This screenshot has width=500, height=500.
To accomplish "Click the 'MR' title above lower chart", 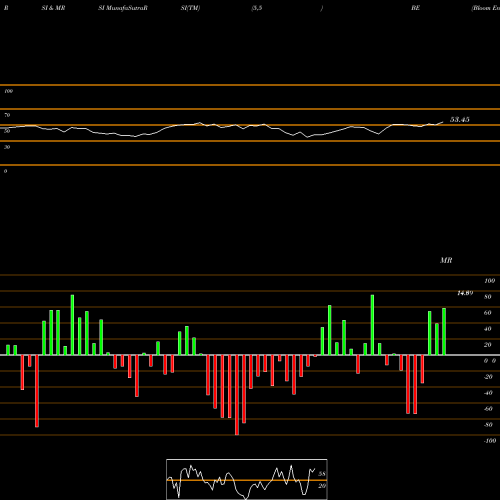I will click(446, 260).
